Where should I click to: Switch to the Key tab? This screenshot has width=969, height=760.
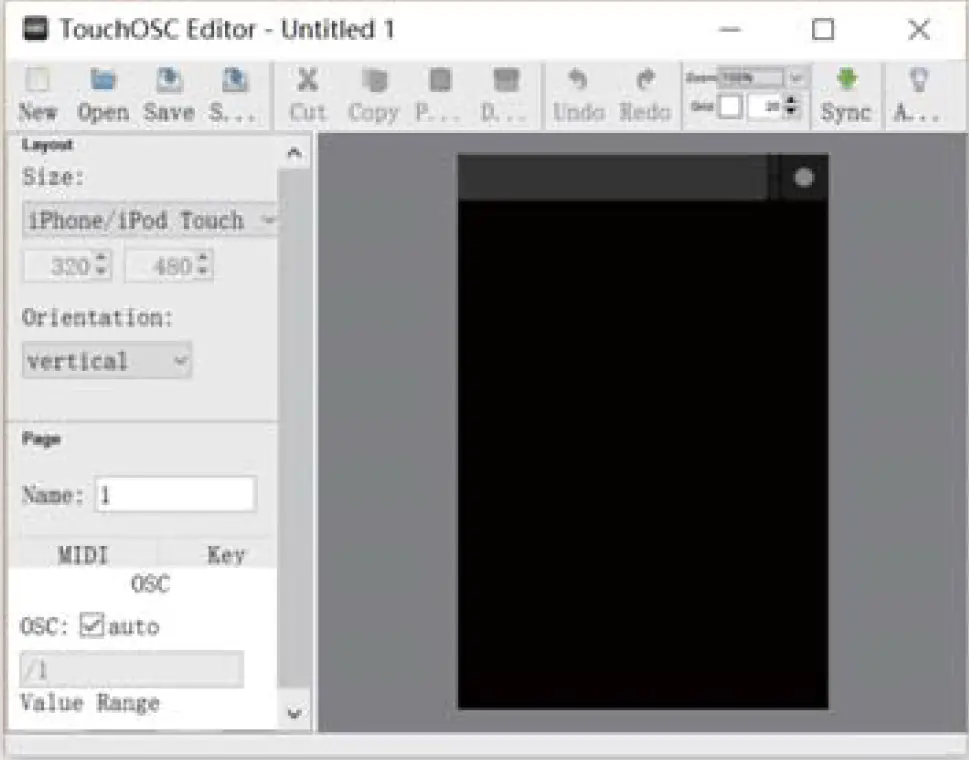226,554
